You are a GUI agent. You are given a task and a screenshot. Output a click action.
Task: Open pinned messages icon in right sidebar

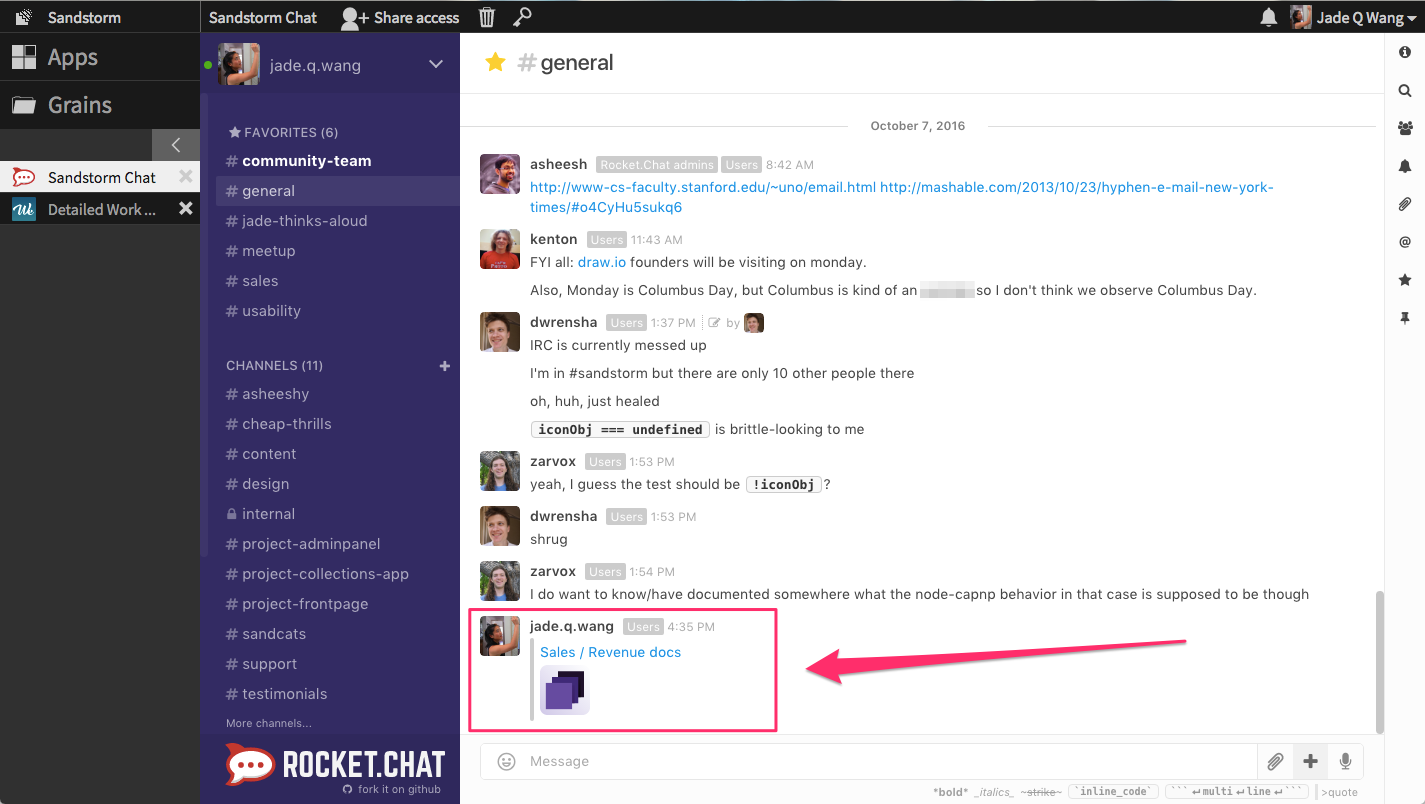click(1405, 318)
